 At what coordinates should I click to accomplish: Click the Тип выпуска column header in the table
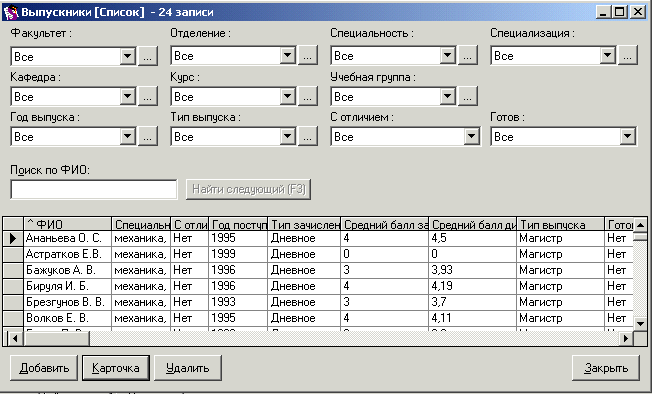[x=561, y=224]
